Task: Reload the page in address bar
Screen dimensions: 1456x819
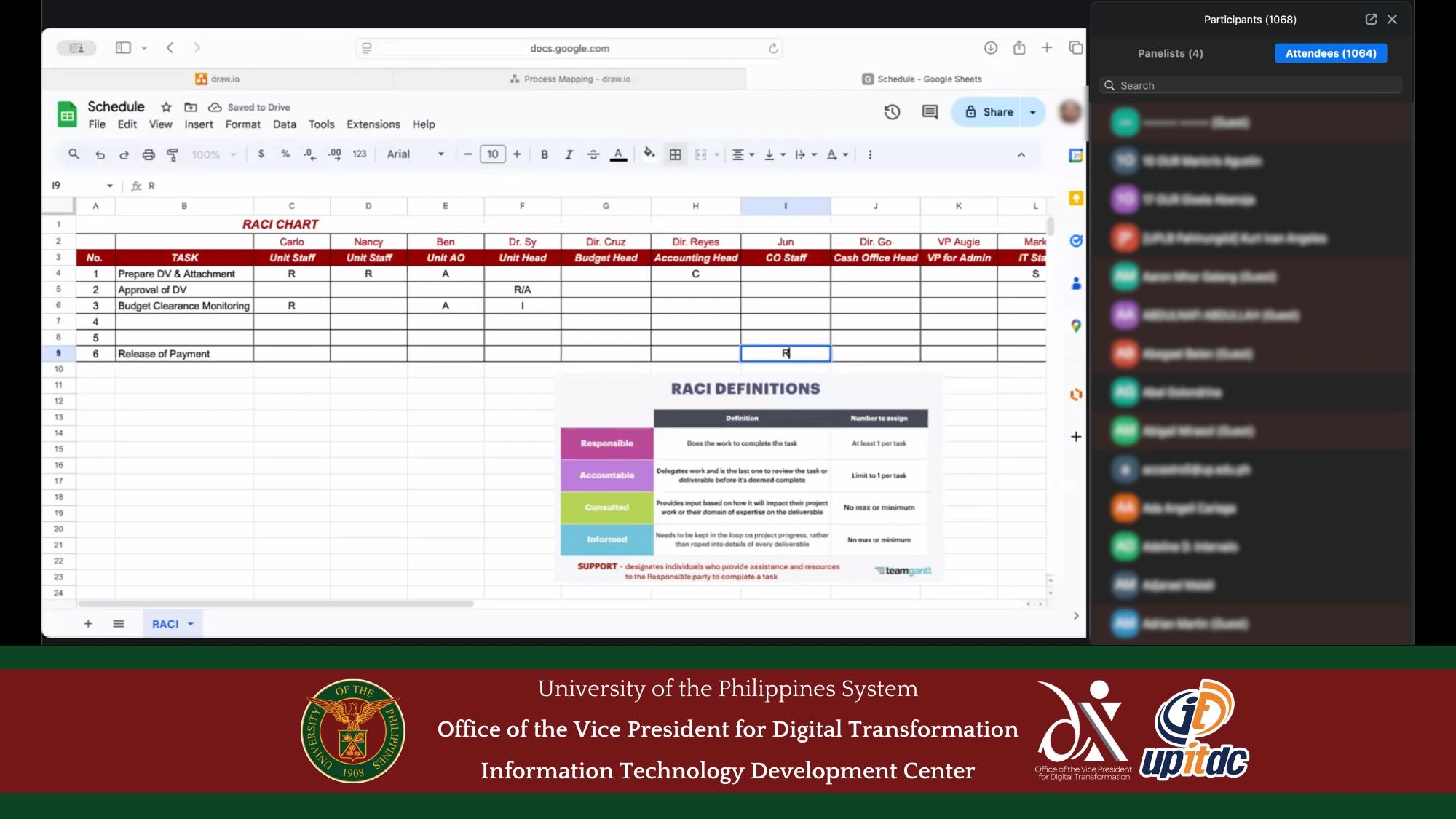Action: pos(773,48)
